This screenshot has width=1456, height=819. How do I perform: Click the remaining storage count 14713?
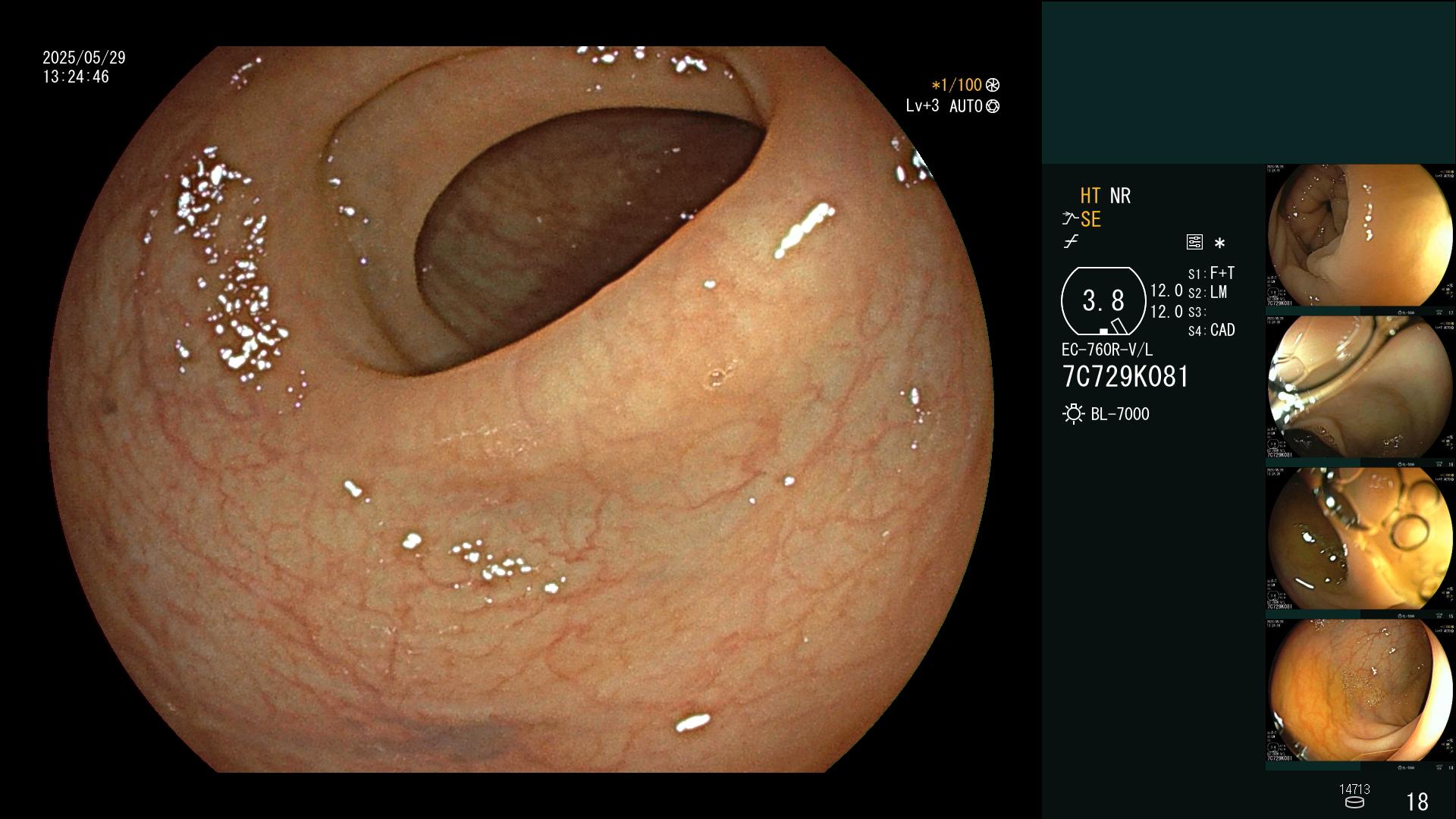point(1354,789)
